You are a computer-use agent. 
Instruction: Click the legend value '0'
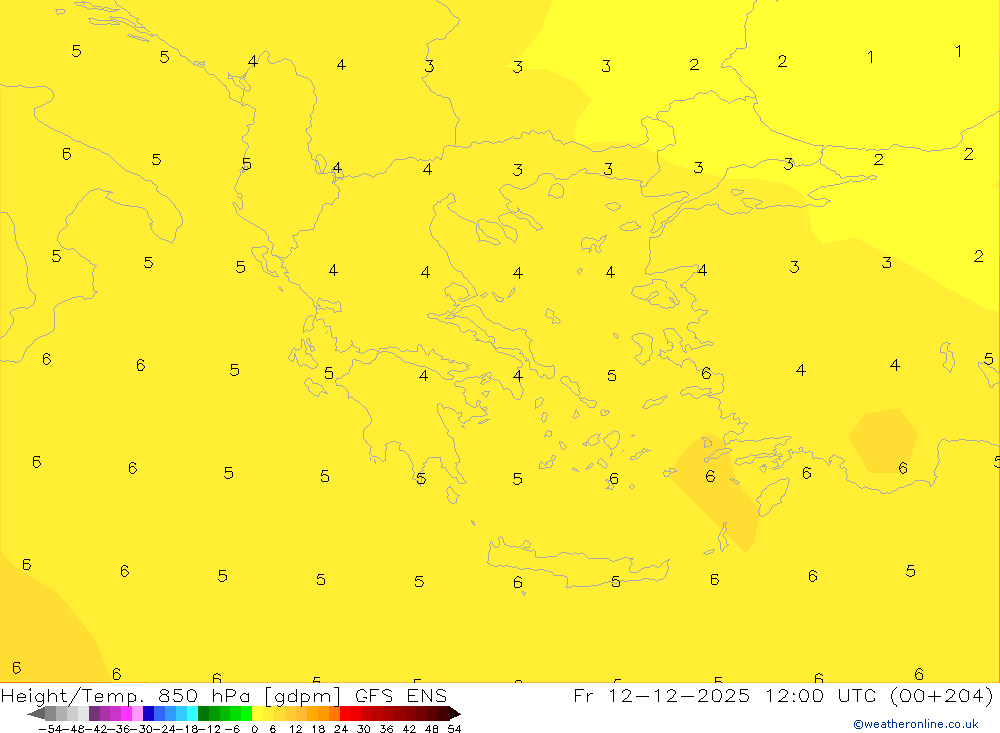[x=254, y=729]
